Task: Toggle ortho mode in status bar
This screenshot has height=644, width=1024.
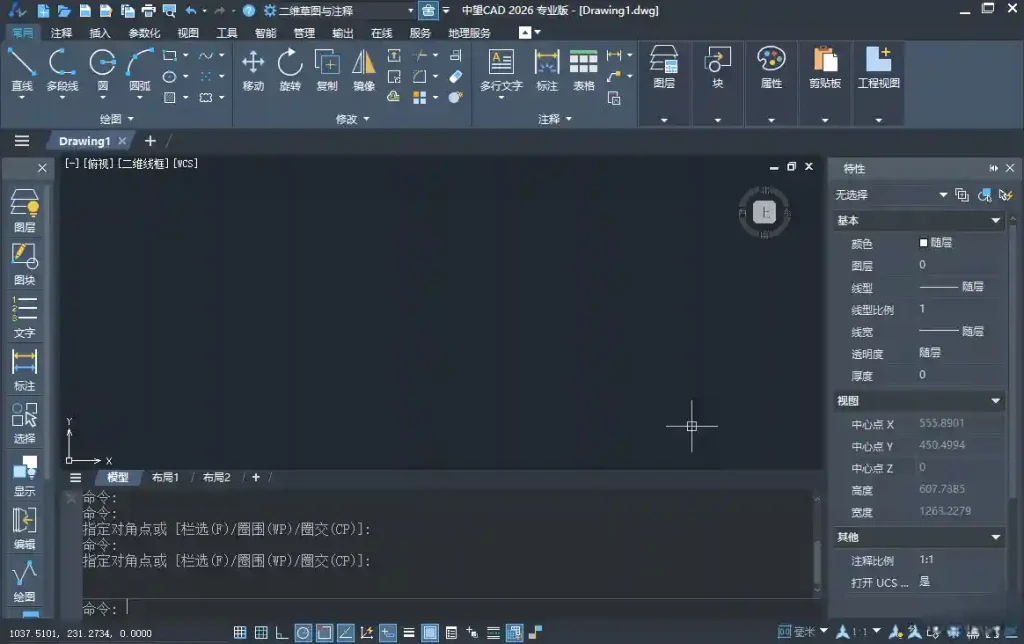Action: 281,631
